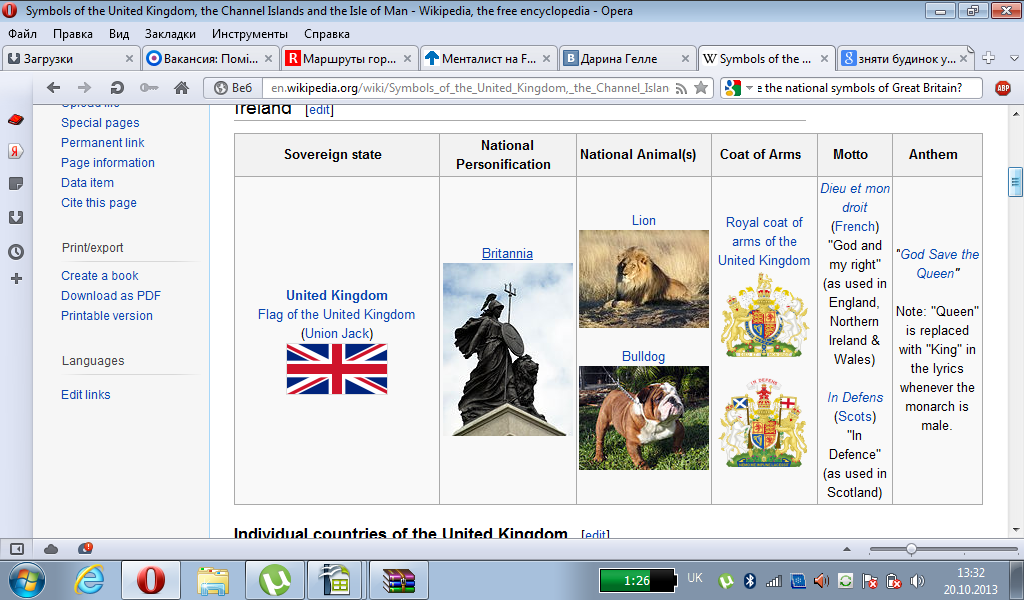Viewport: 1024px width, 600px height.
Task: Open Windows Explorer folder from the taskbar
Action: coord(213,580)
